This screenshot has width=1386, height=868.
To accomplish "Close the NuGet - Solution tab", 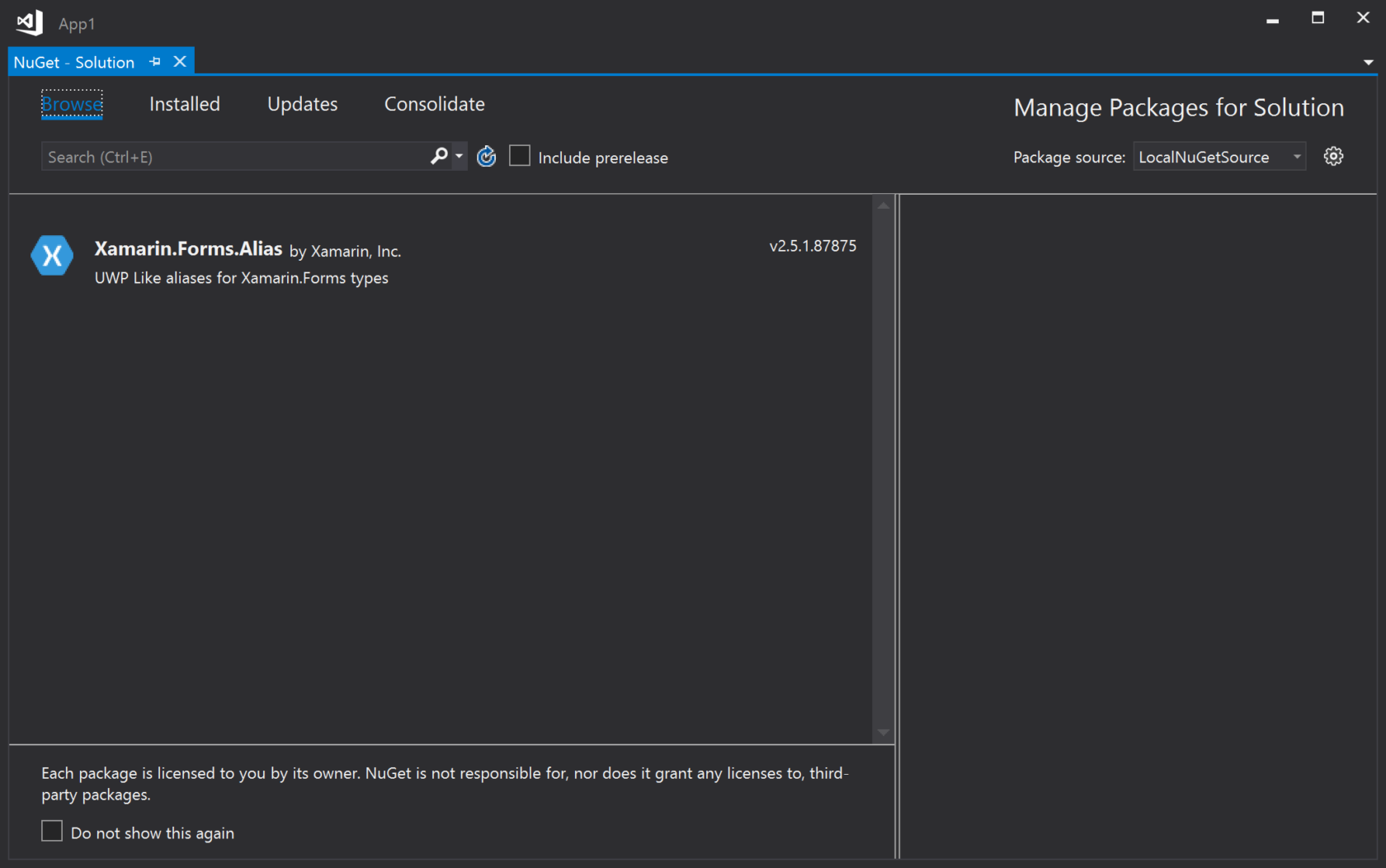I will [180, 61].
